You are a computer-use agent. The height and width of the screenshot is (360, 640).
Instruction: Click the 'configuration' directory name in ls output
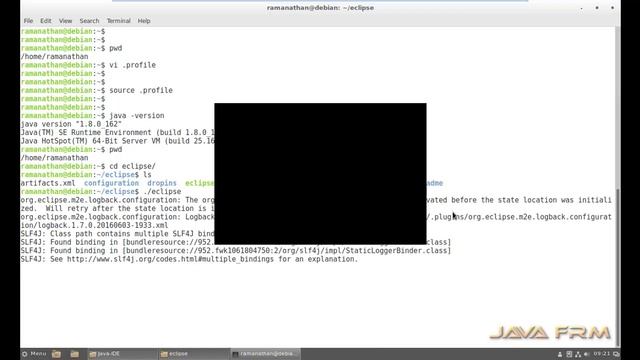[111, 183]
